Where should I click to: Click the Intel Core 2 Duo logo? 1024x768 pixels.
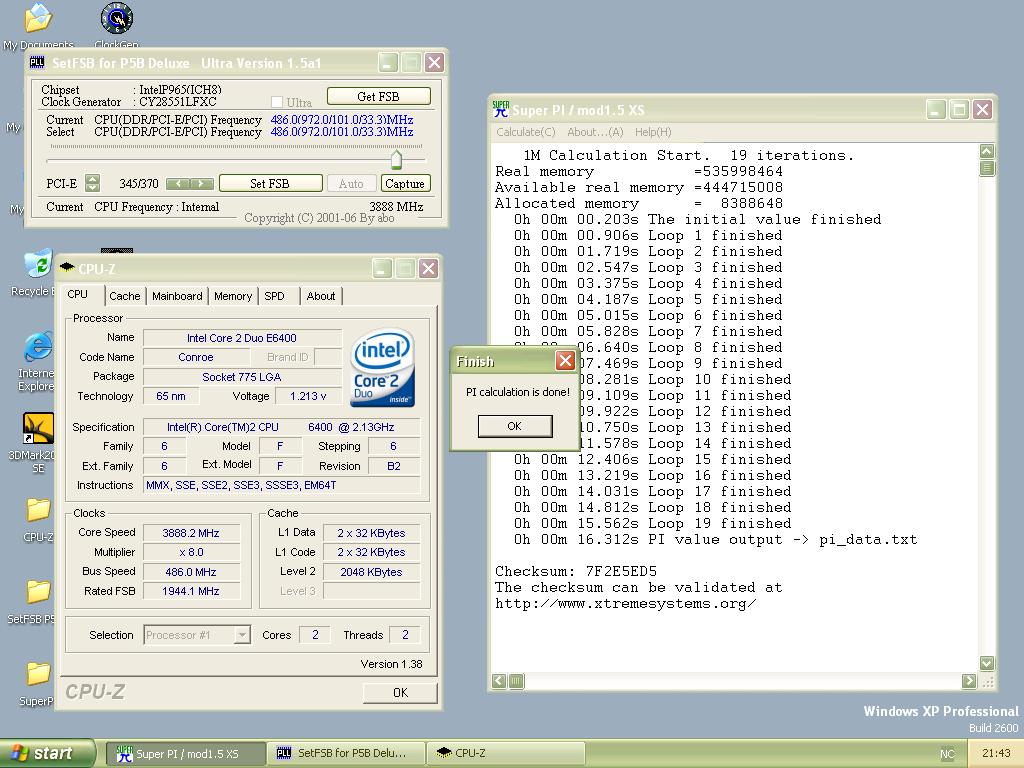pyautogui.click(x=383, y=368)
